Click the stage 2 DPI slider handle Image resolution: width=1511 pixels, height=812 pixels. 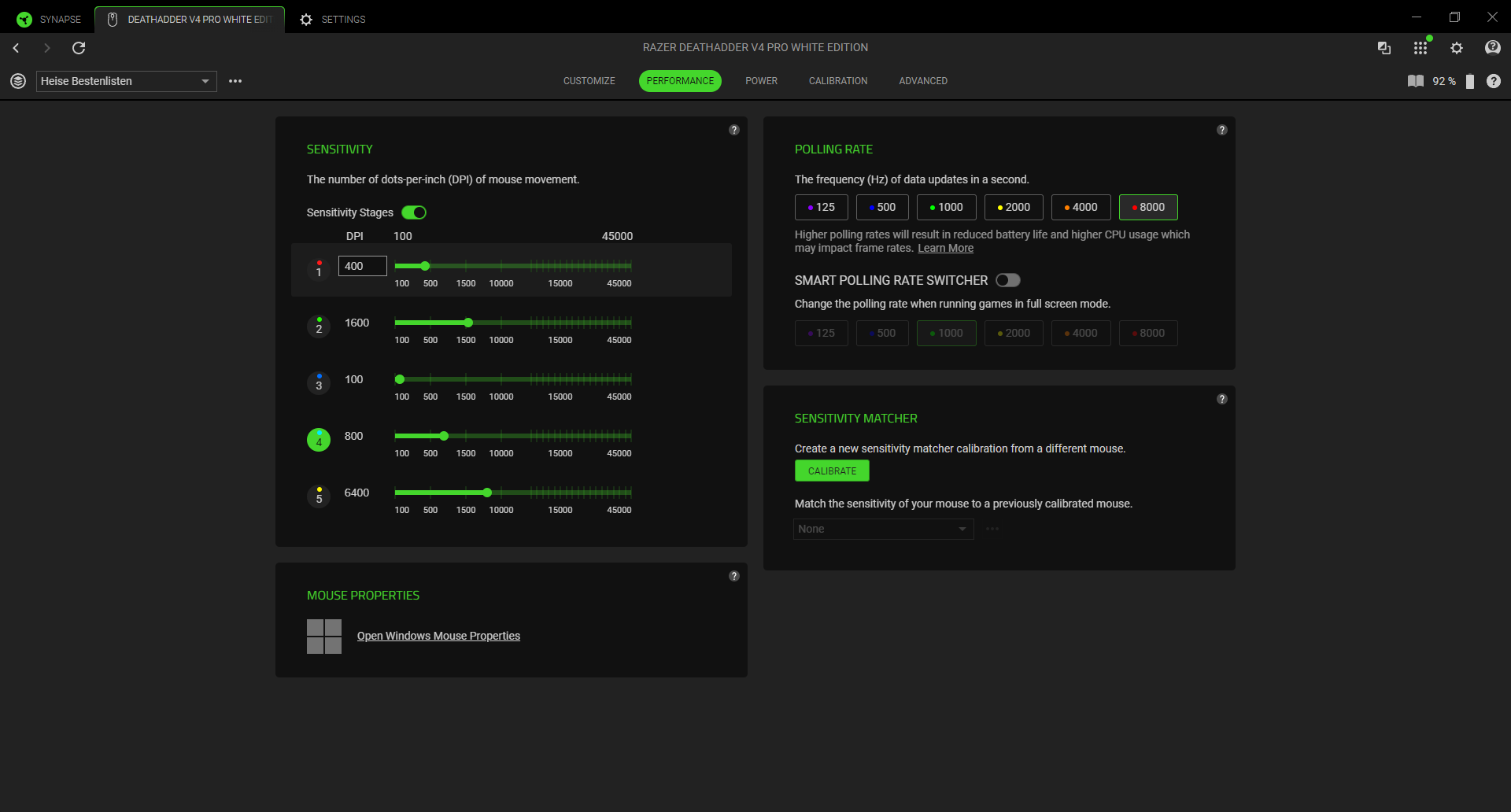point(468,323)
